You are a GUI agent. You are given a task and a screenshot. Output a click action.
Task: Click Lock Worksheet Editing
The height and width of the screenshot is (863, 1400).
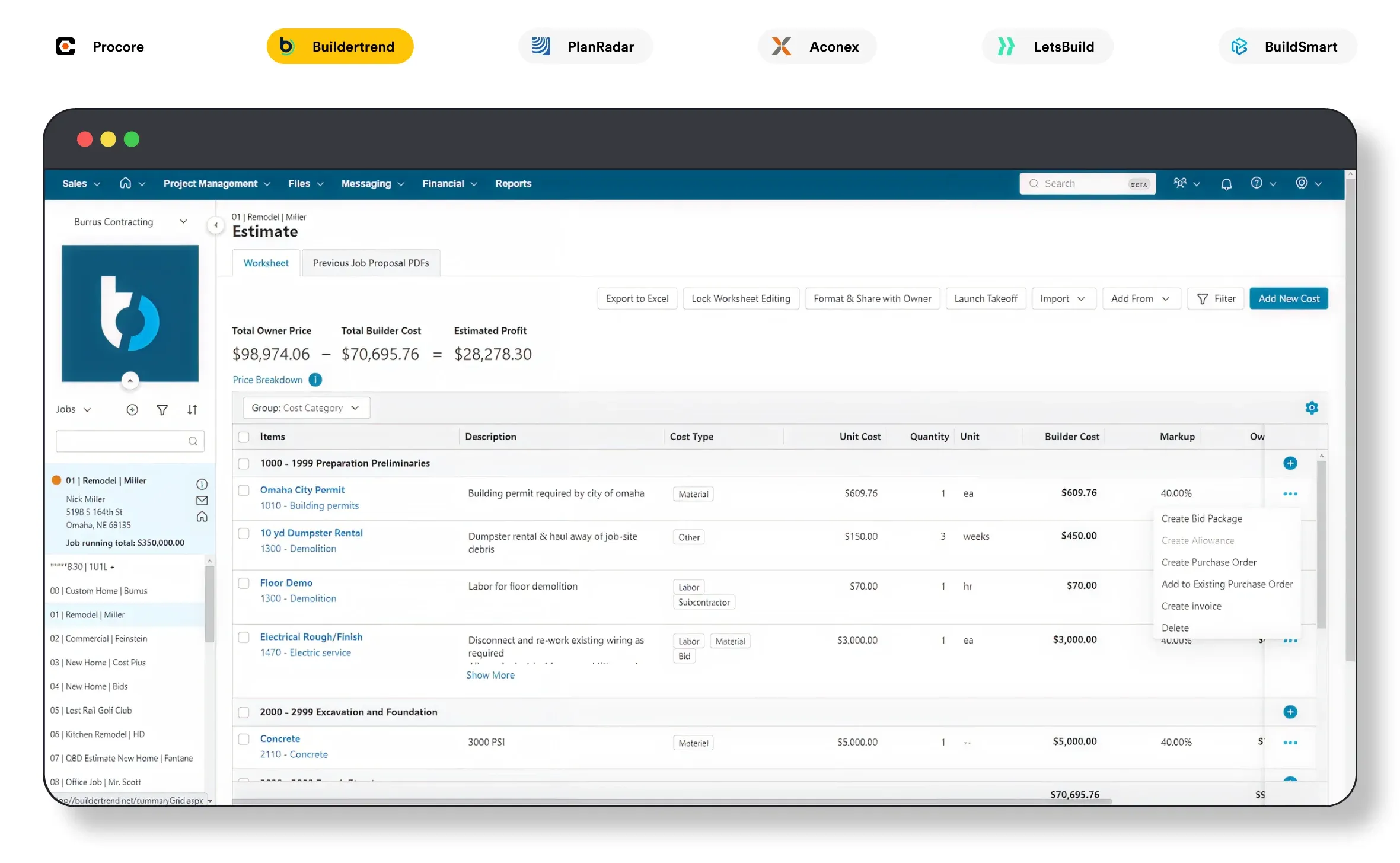point(741,298)
